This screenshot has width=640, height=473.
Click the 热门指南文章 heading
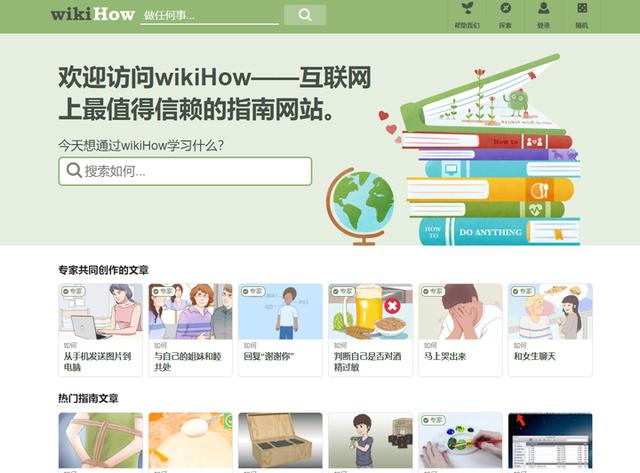(x=88, y=398)
